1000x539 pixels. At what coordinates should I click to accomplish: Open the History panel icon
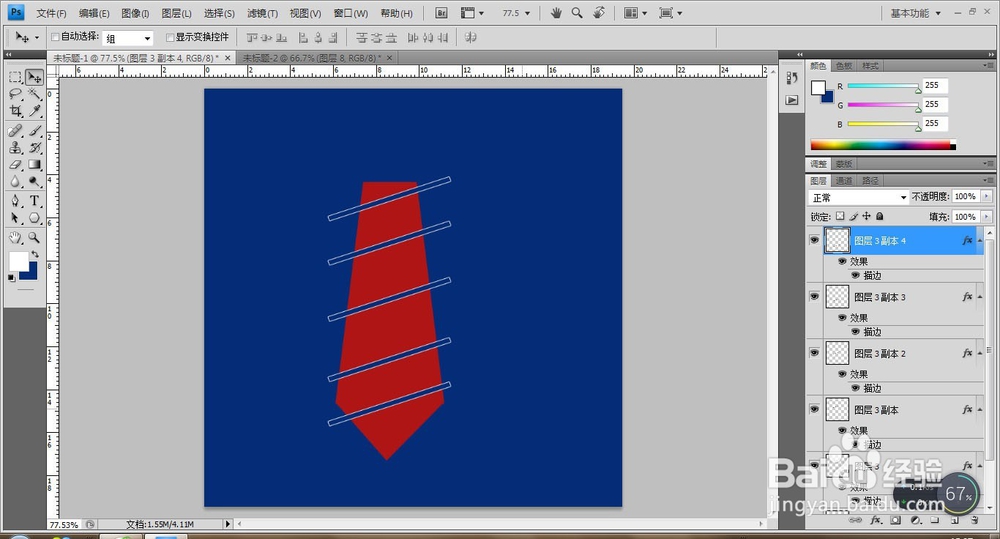[791, 78]
